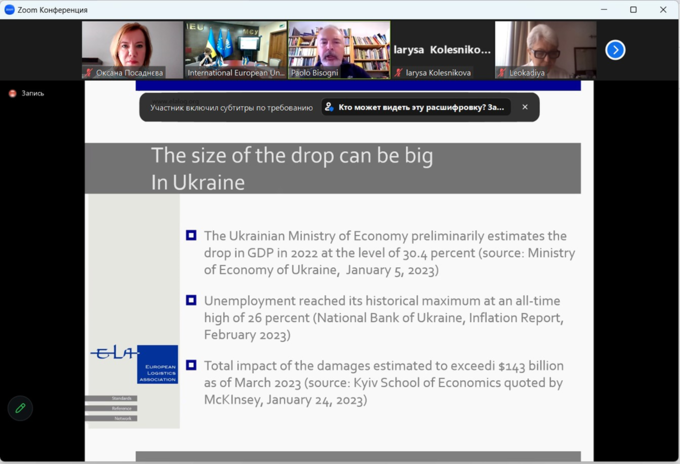
Task: Click muted mic icon beside larysa Kolesnikova's name
Action: click(x=399, y=73)
